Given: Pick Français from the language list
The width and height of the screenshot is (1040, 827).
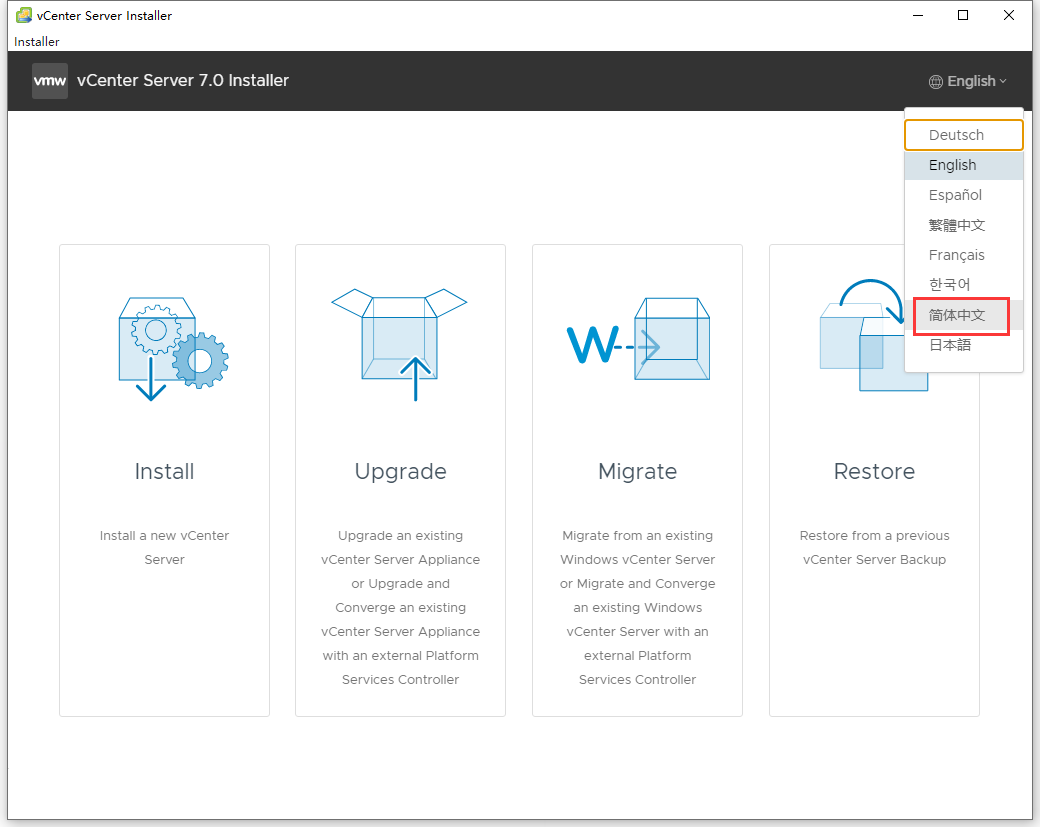Looking at the screenshot, I should [964, 255].
